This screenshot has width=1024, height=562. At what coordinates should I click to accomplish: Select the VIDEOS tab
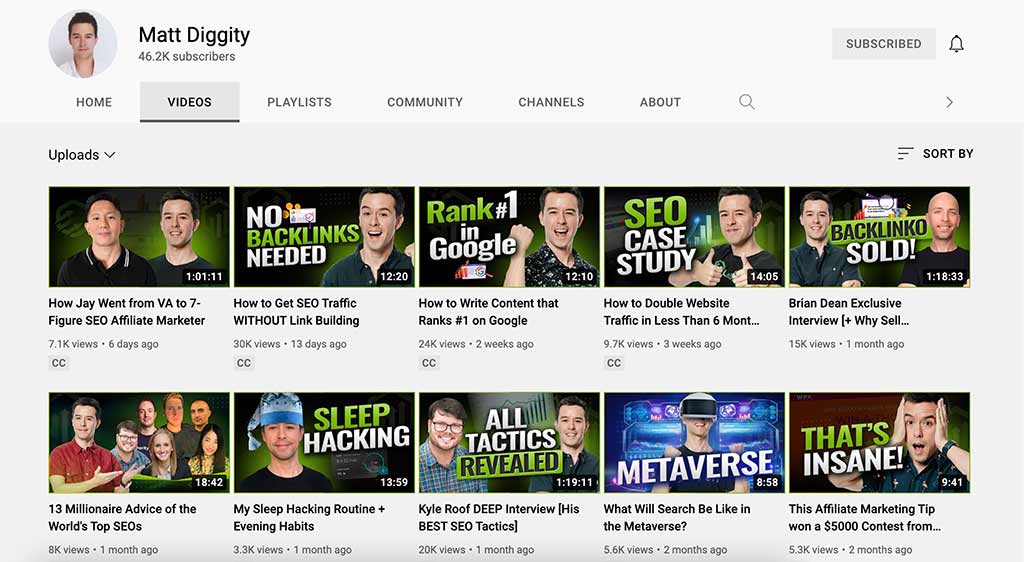(x=189, y=102)
